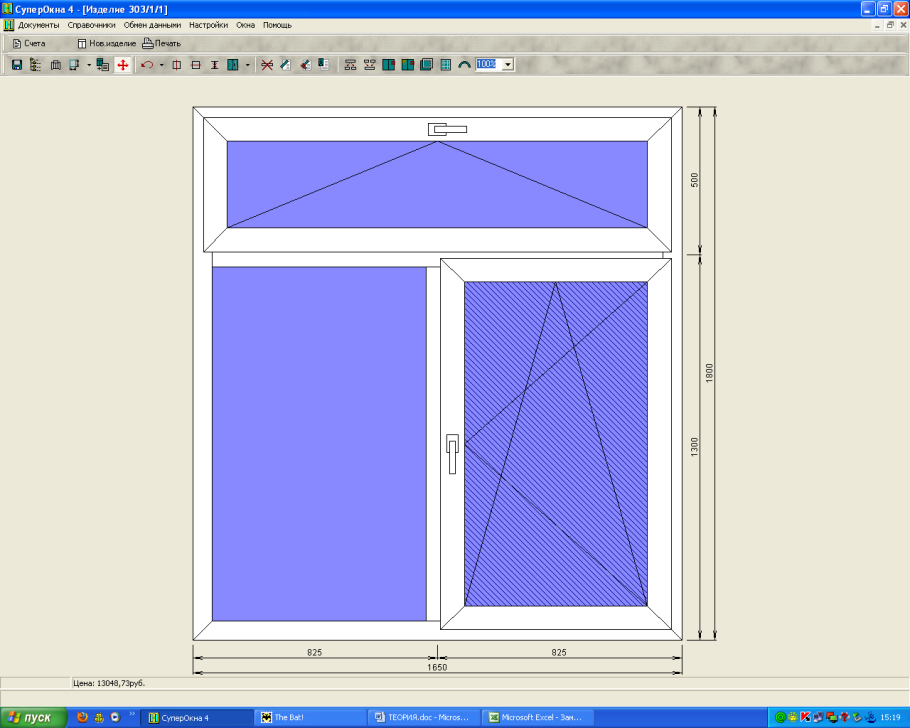The image size is (910, 728).
Task: Open the zoom percentage dropdown
Action: point(508,64)
